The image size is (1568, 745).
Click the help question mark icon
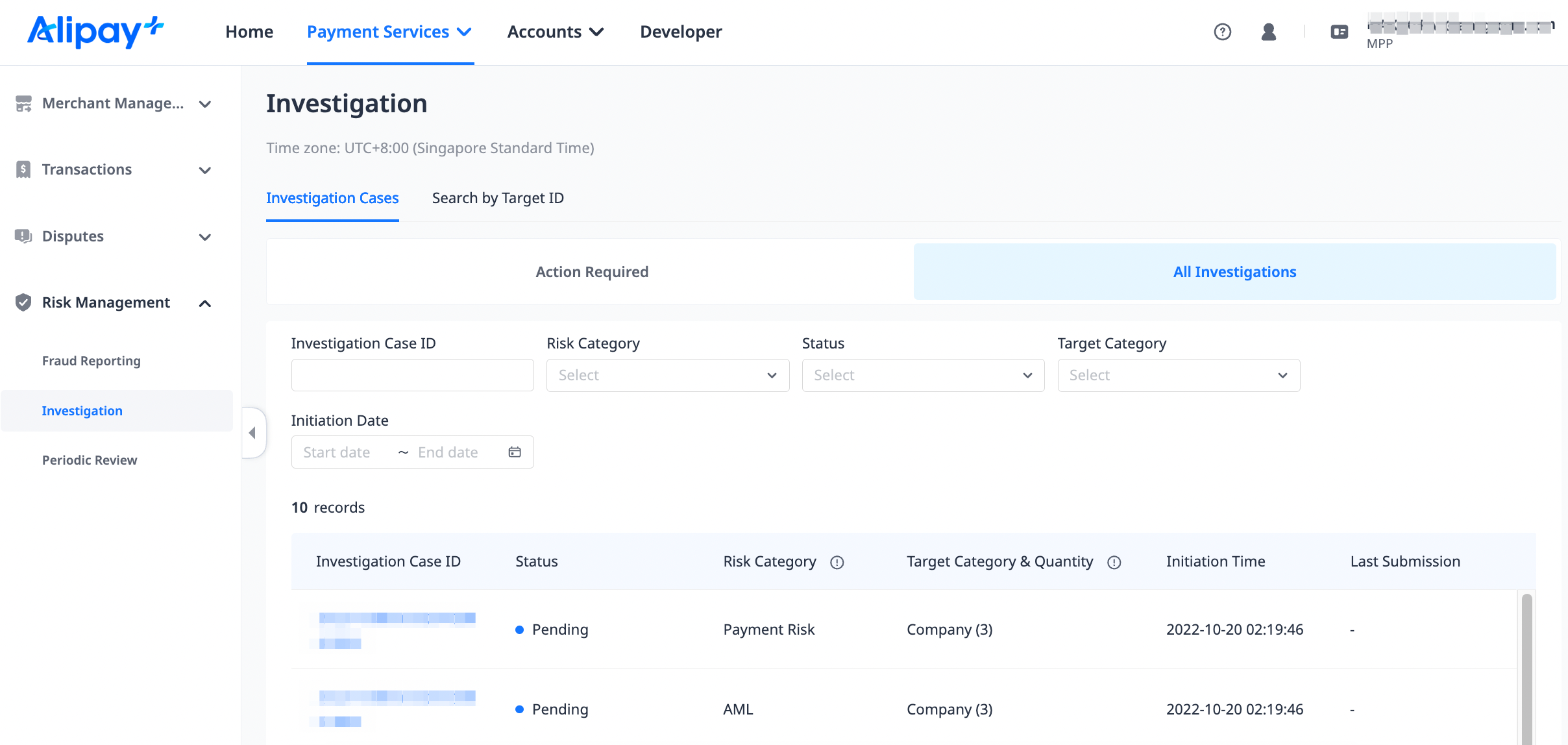(1222, 32)
